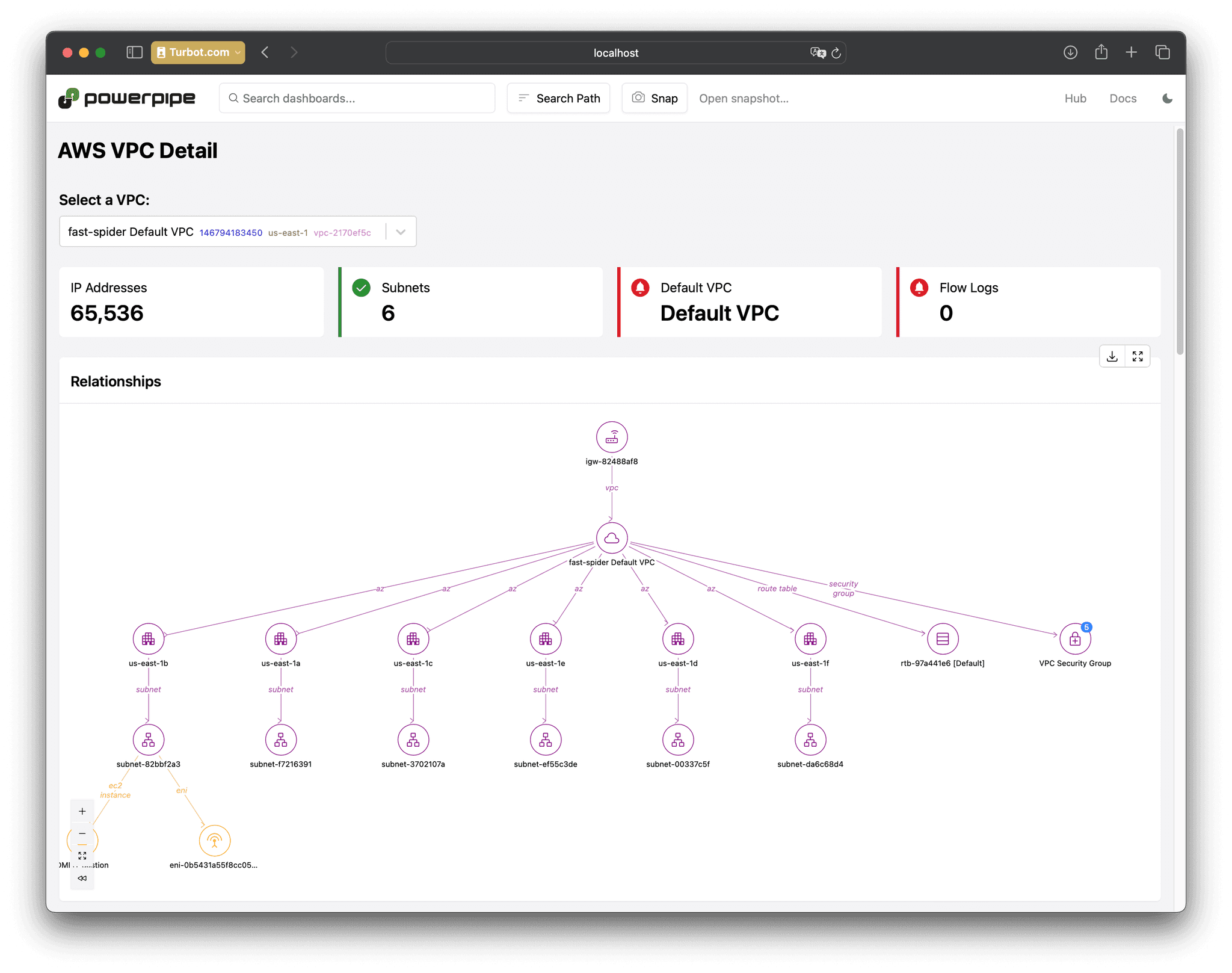
Task: Expand the Turbot.com tab group dropdown
Action: (238, 52)
